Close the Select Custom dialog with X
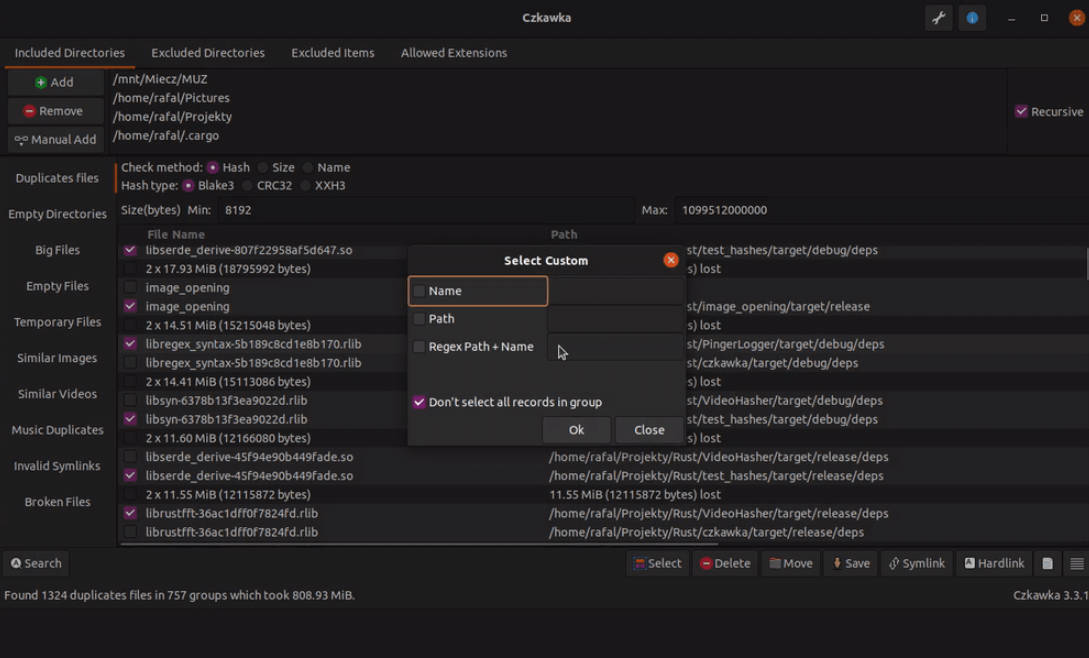 point(671,260)
